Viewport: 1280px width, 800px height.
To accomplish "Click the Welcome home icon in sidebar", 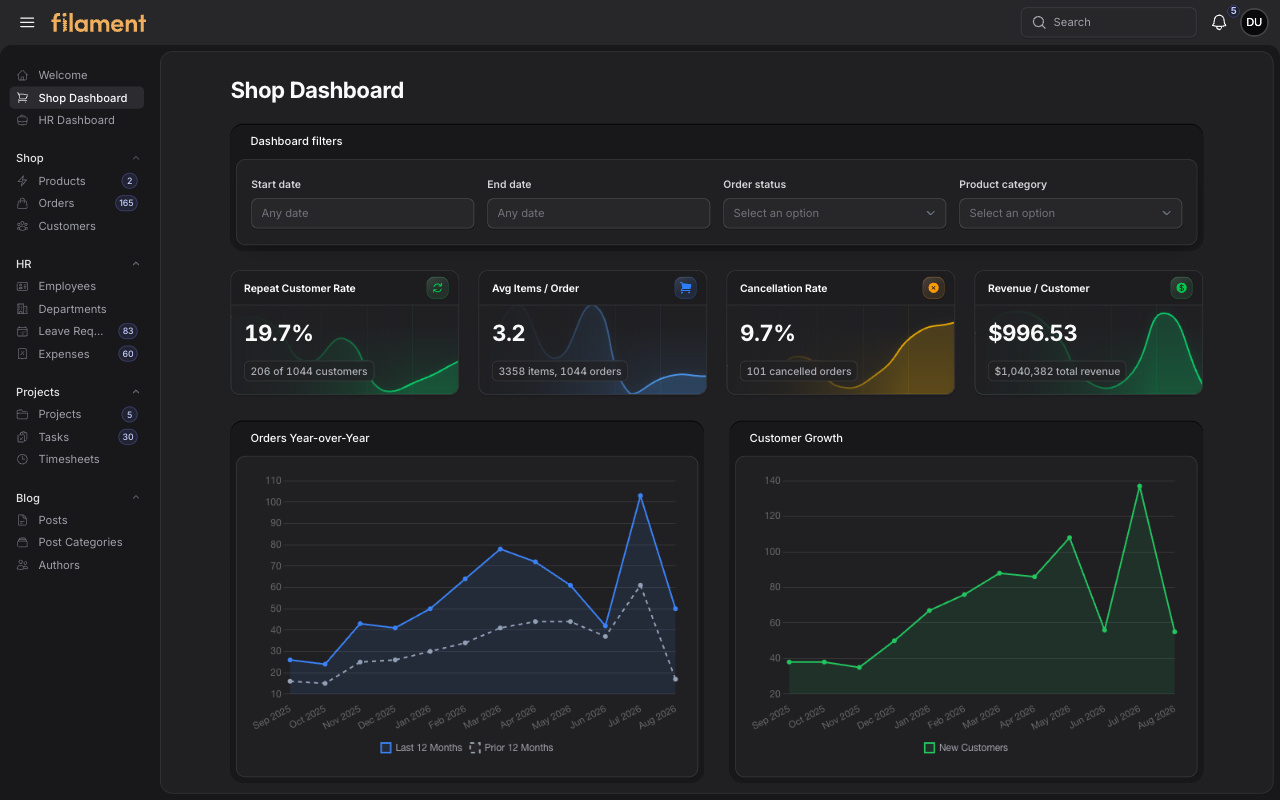I will 23,75.
